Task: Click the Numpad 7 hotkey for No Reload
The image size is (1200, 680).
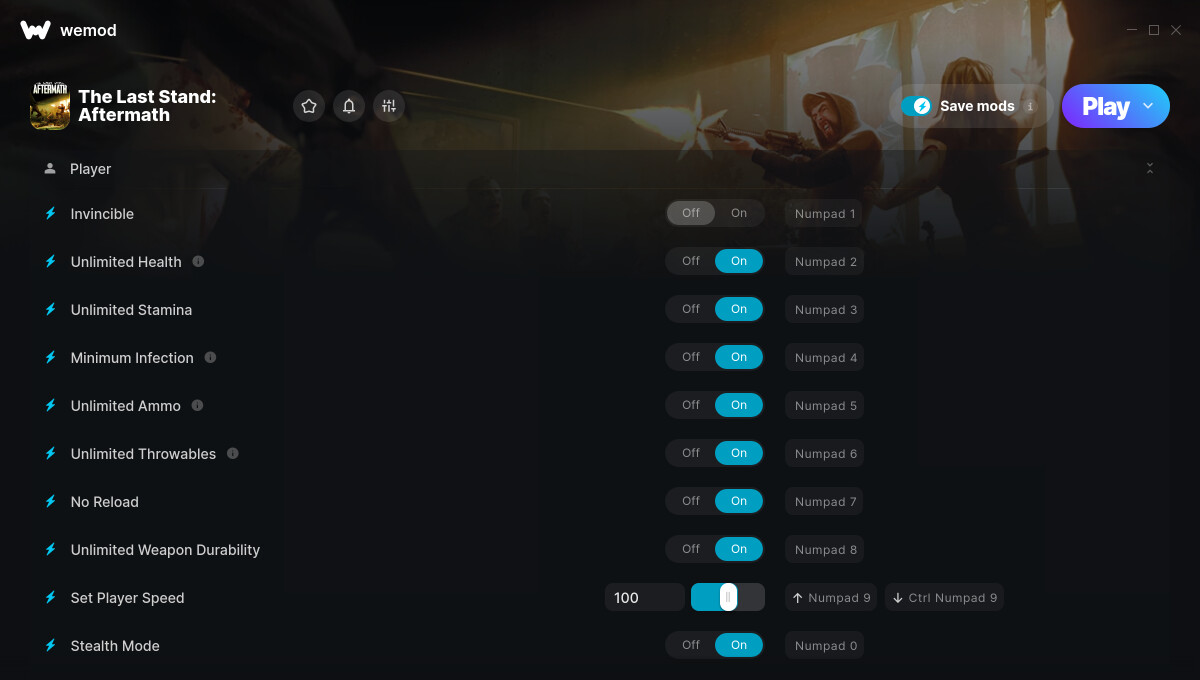Action: tap(825, 501)
